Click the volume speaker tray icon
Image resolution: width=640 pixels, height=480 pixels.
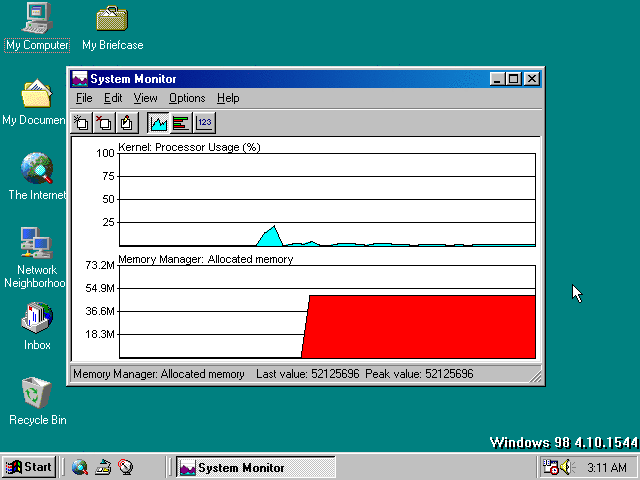567,467
